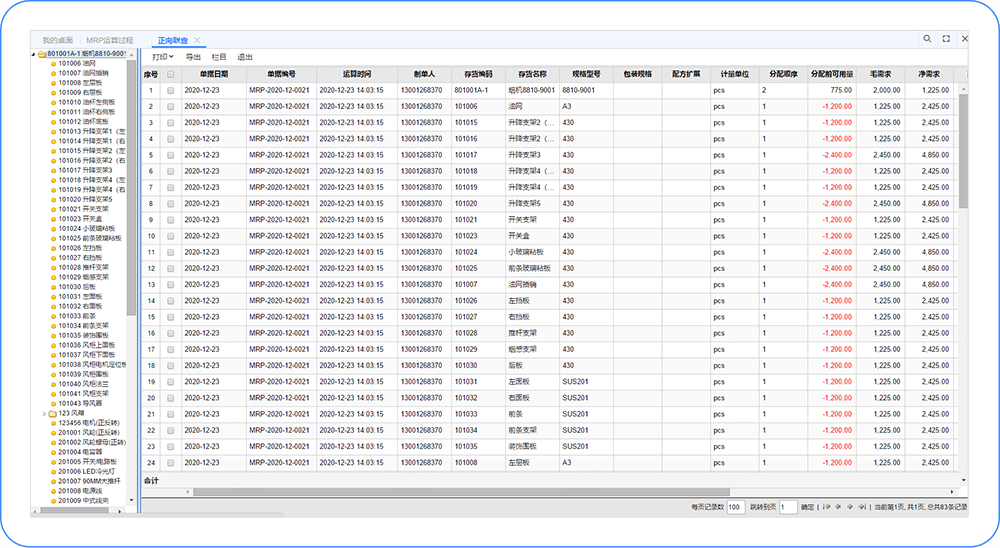Go to the previous page arrow
The width and height of the screenshot is (1000, 548).
tap(838, 507)
